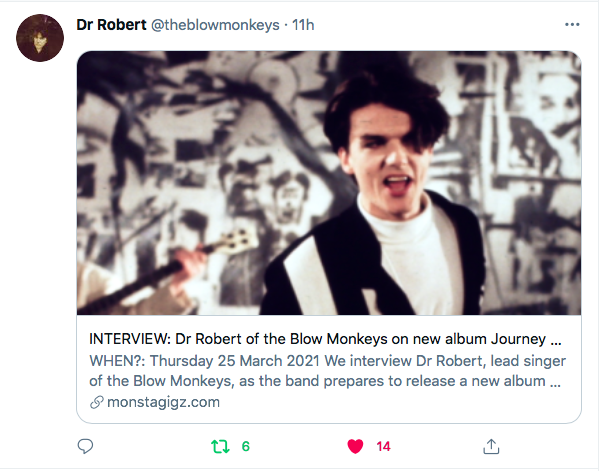Open the three-dot more options menu
Screen dimensions: 600x471
pyautogui.click(x=572, y=24)
